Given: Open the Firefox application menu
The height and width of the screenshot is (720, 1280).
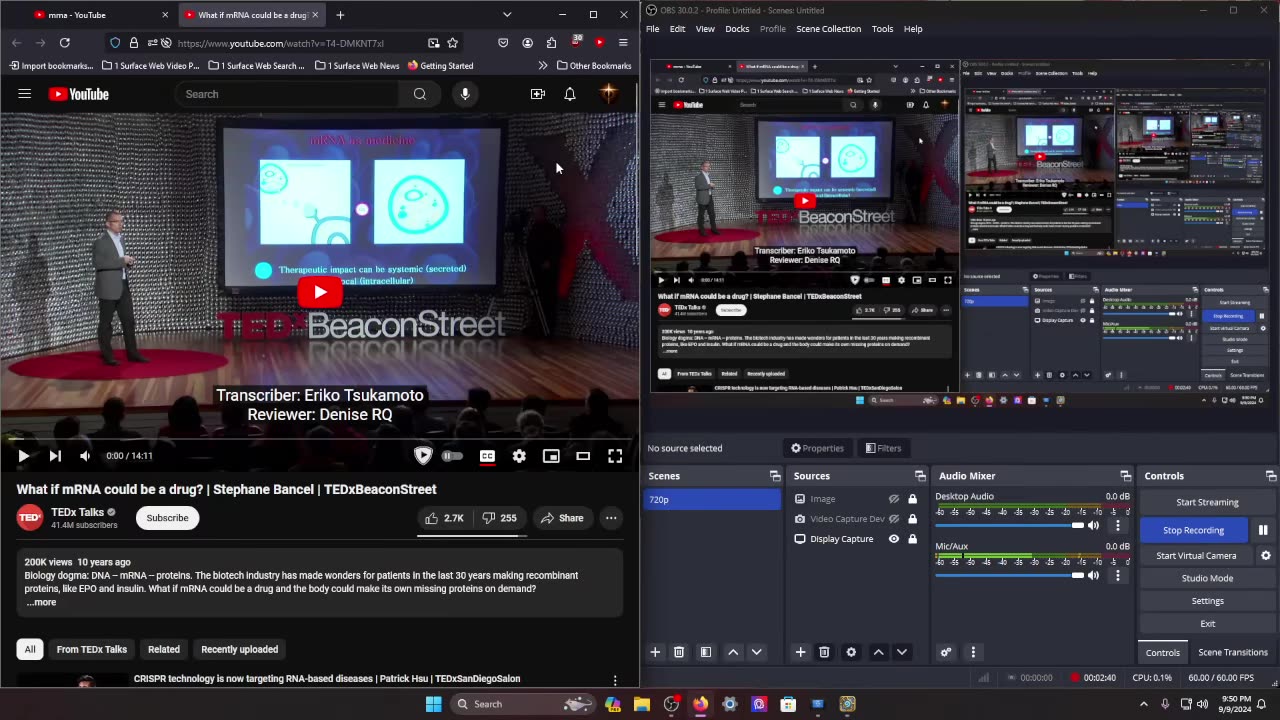Looking at the screenshot, I should pyautogui.click(x=623, y=43).
